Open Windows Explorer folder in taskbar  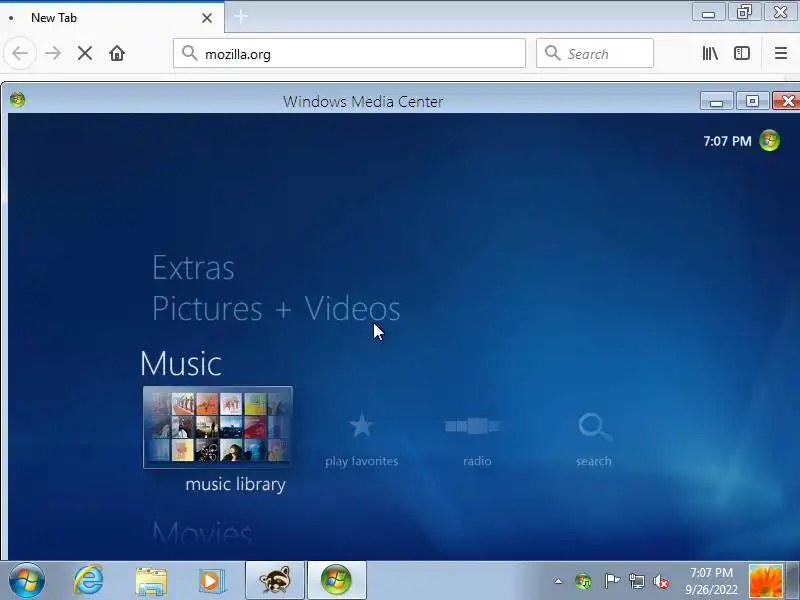click(x=151, y=581)
